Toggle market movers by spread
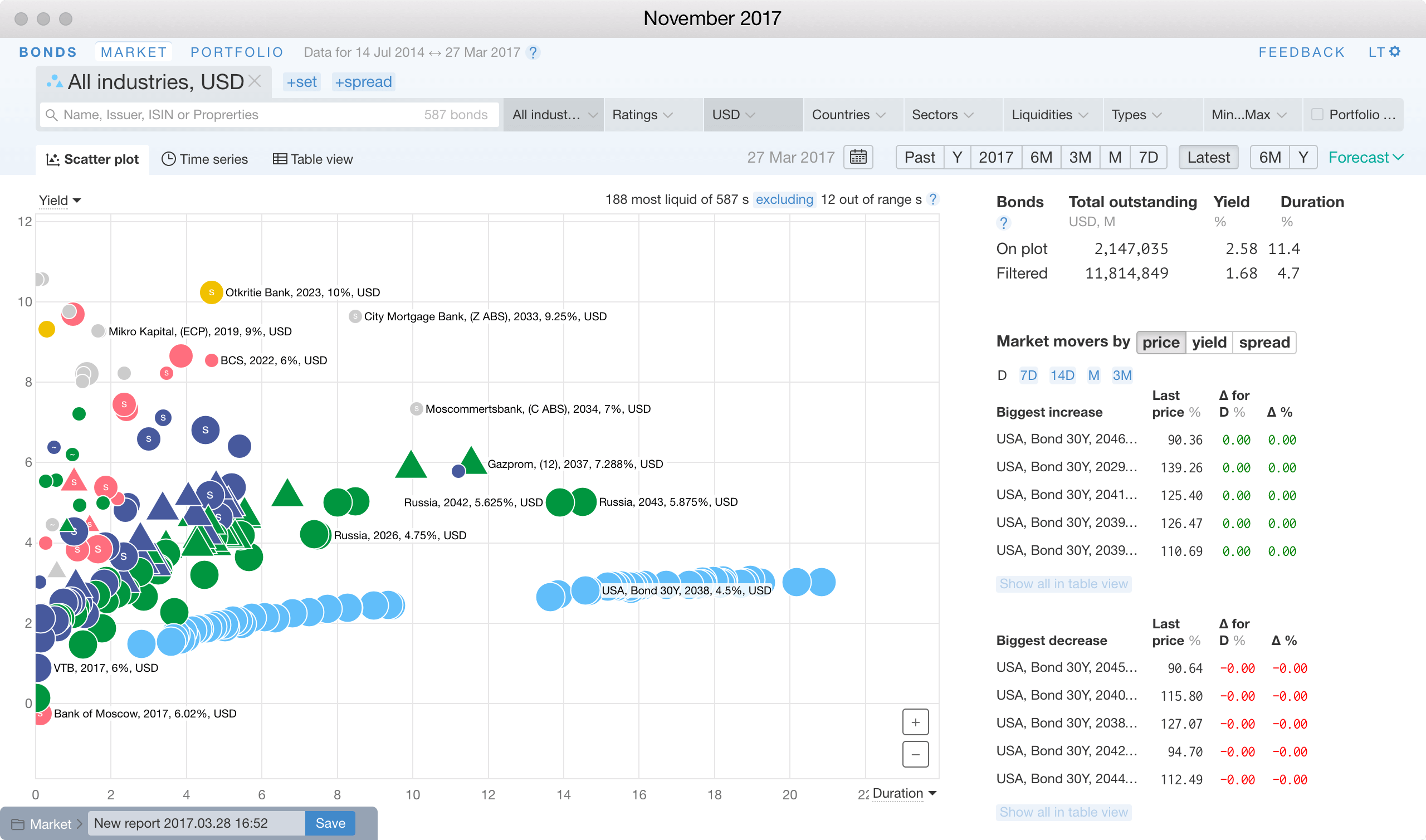Viewport: 1426px width, 840px height. (x=1264, y=343)
